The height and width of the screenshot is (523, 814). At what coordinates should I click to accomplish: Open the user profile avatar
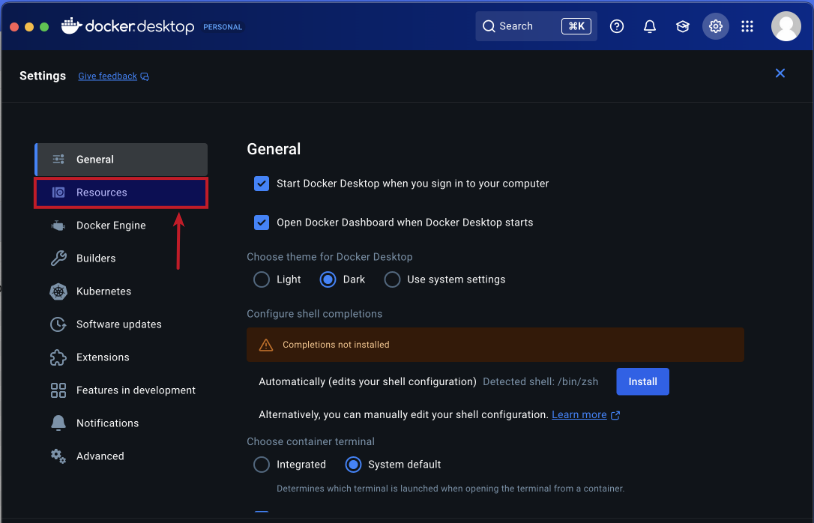(785, 26)
